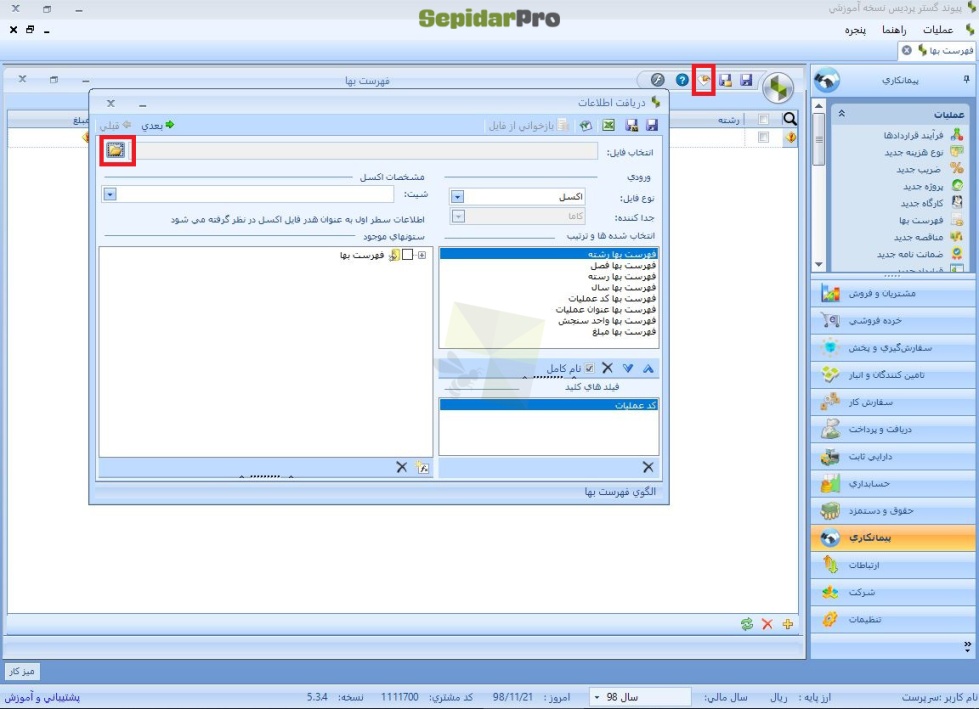
Task: Open the حسابداری module
Action: pos(893,484)
